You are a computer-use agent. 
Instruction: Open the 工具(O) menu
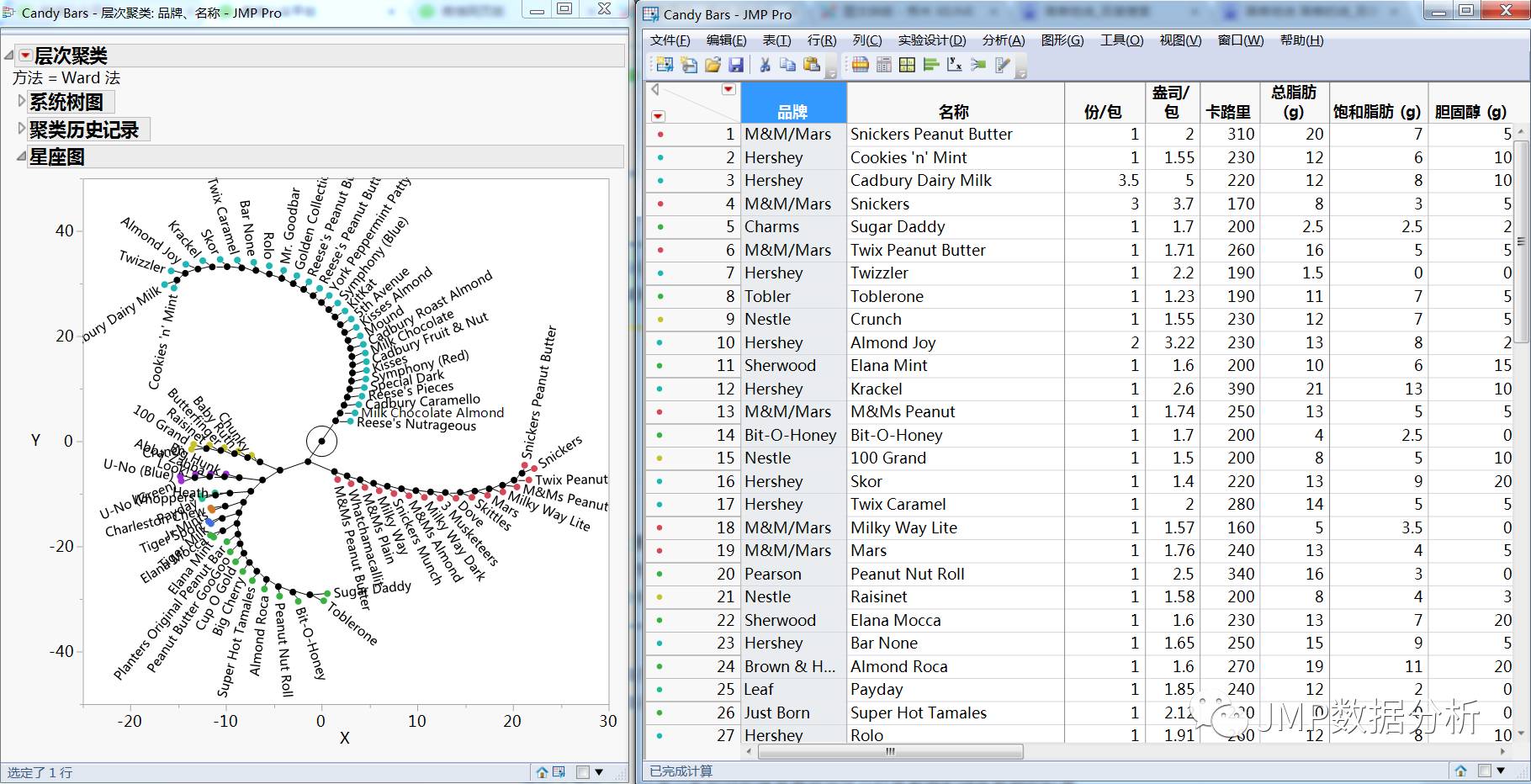click(x=1122, y=40)
